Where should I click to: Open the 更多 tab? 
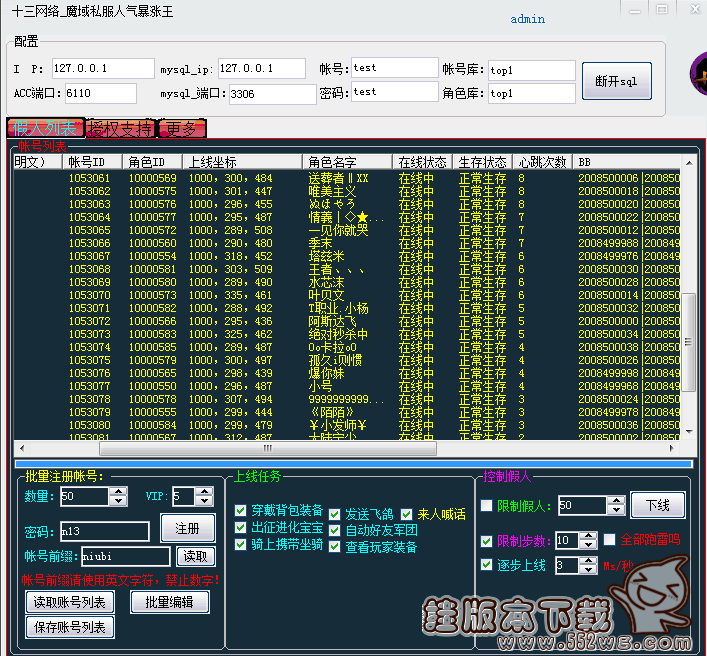(182, 129)
